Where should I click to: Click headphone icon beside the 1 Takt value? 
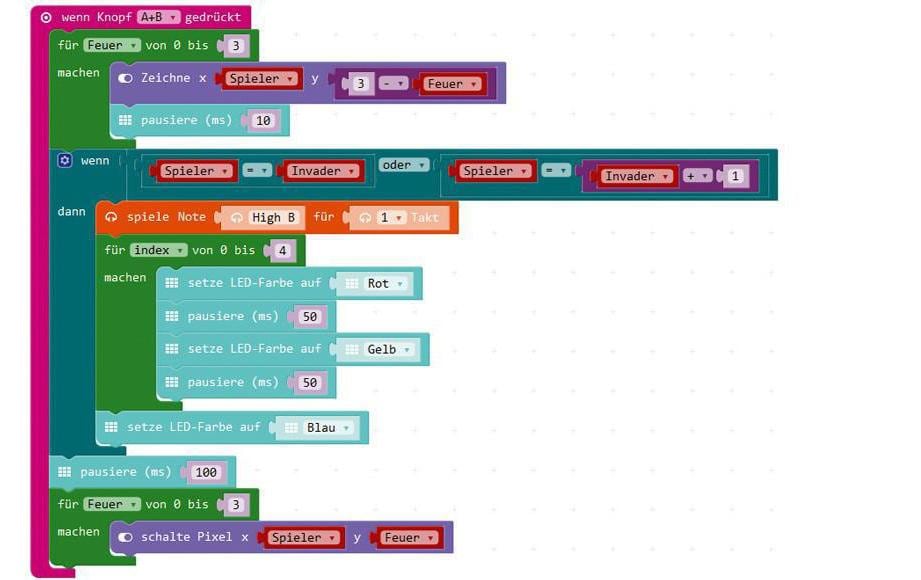point(365,218)
